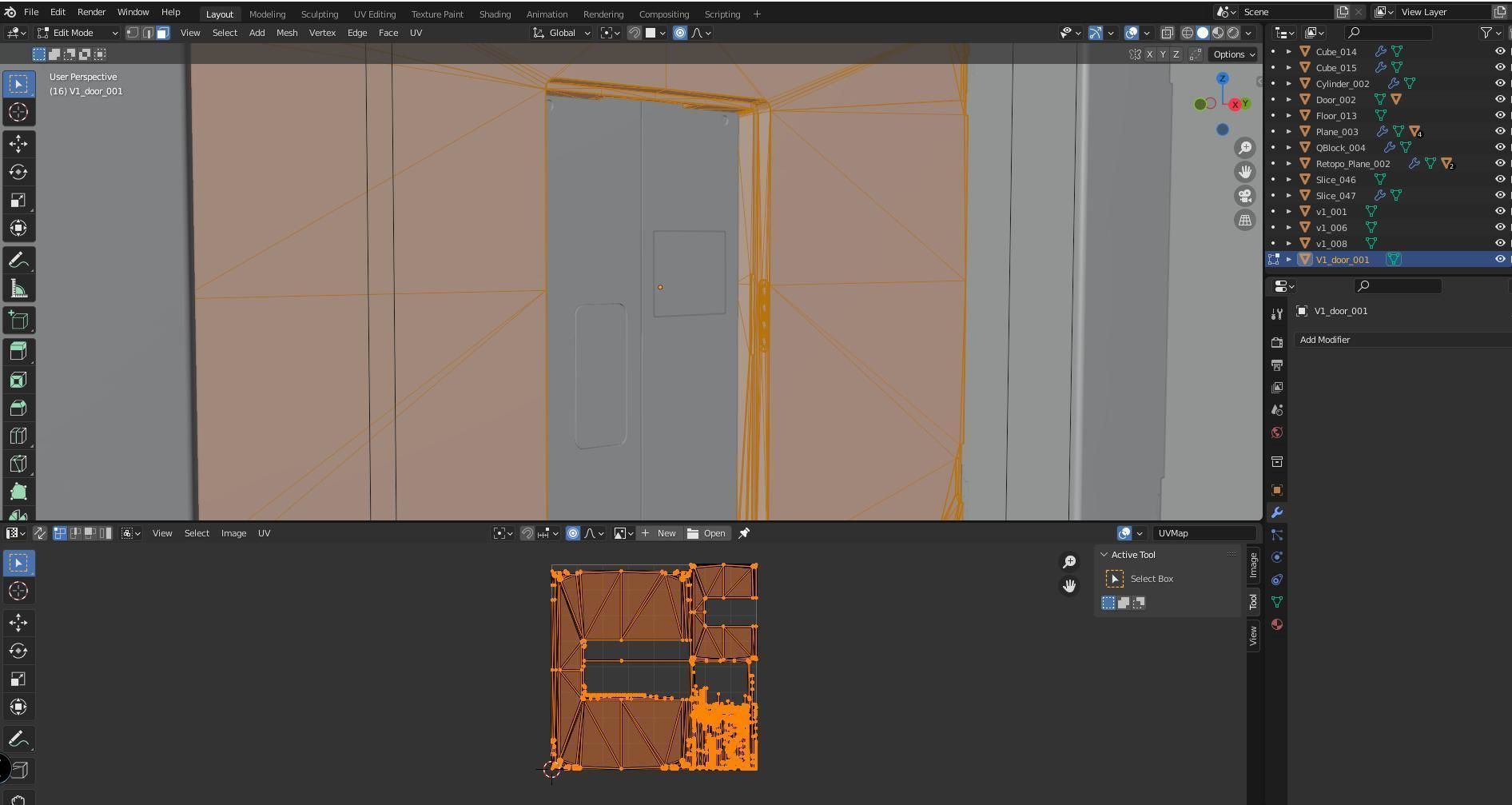Enable vertex select mode

(x=133, y=33)
